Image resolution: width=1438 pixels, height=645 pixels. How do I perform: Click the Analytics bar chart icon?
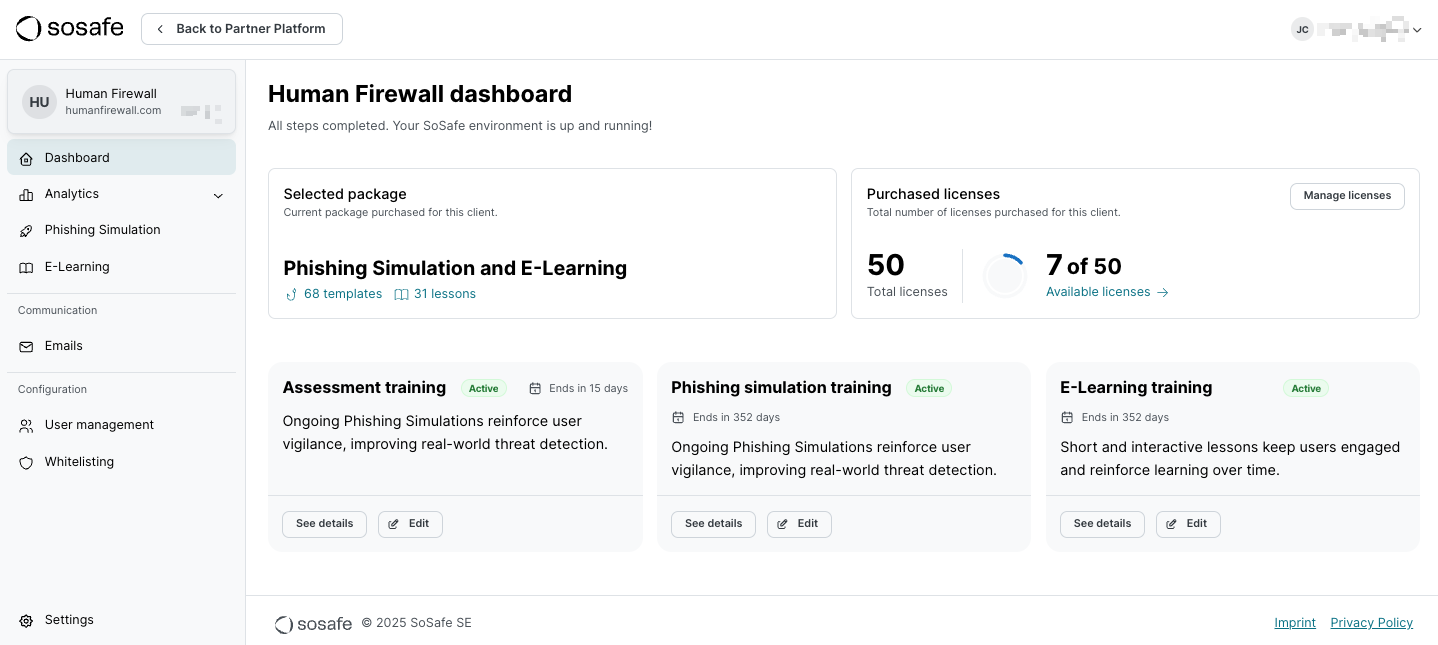[x=26, y=195]
